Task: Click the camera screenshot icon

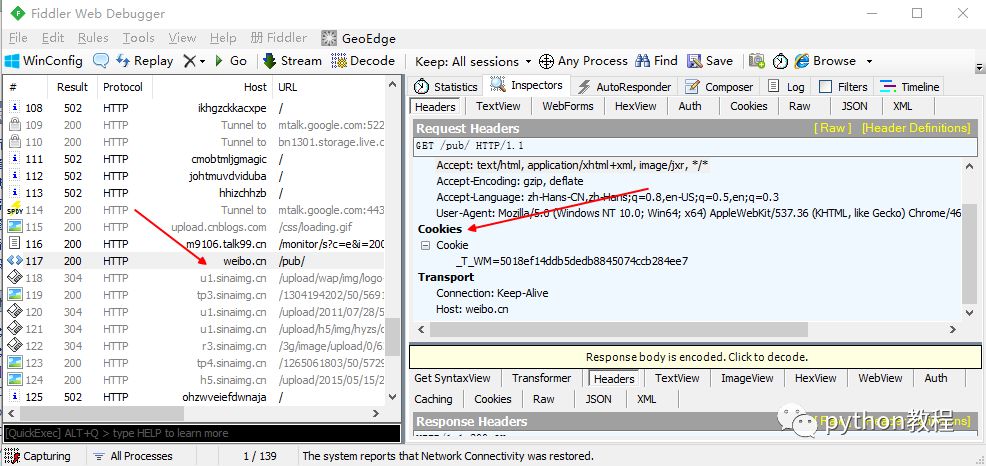Action: pos(757,61)
